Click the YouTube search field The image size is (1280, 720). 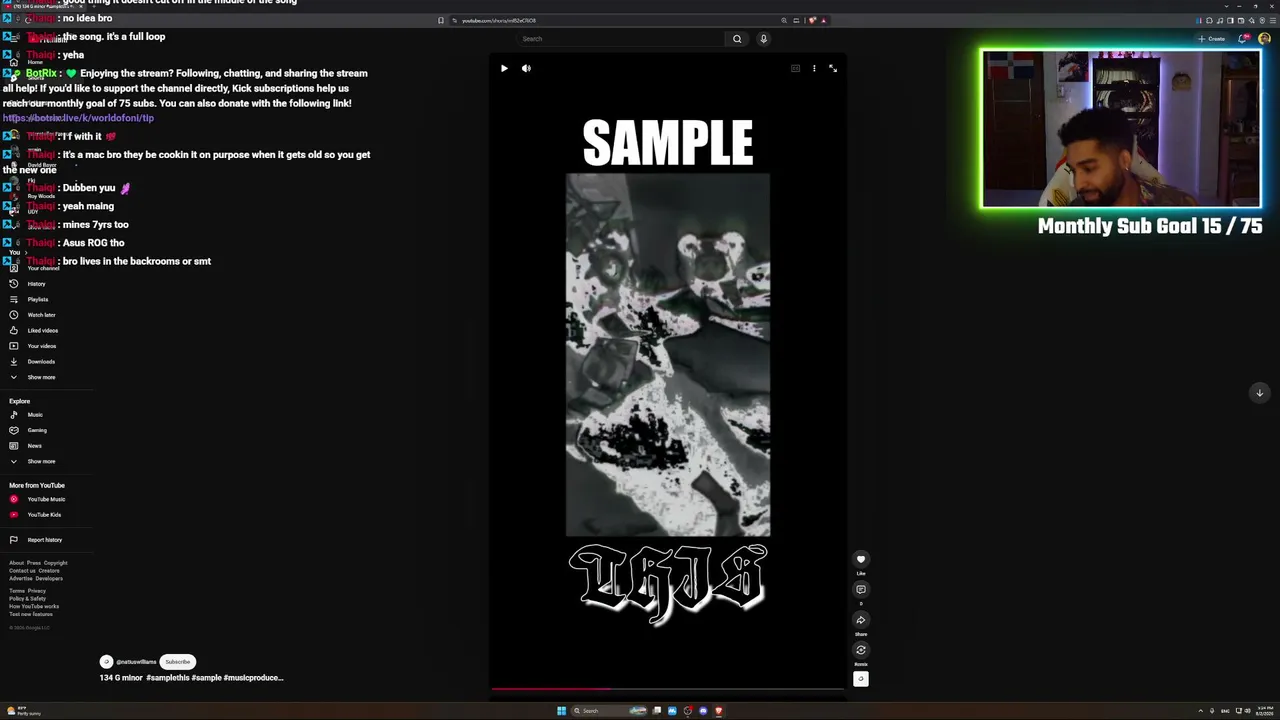(x=620, y=39)
